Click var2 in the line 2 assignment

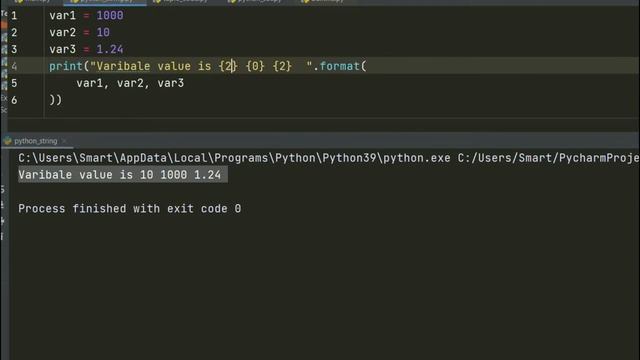pyautogui.click(x=62, y=32)
